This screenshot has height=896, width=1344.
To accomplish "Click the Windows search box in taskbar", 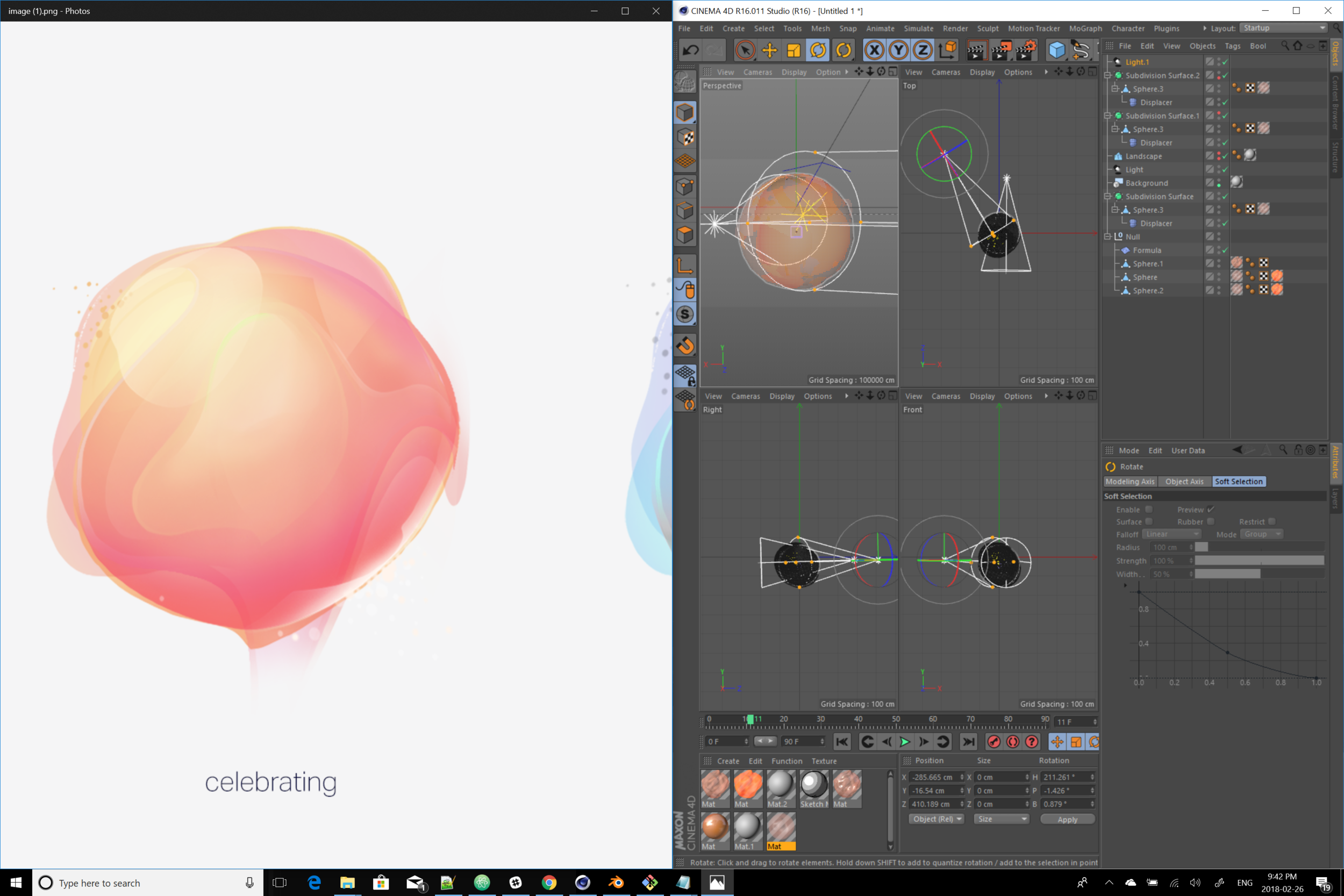I will 147,883.
